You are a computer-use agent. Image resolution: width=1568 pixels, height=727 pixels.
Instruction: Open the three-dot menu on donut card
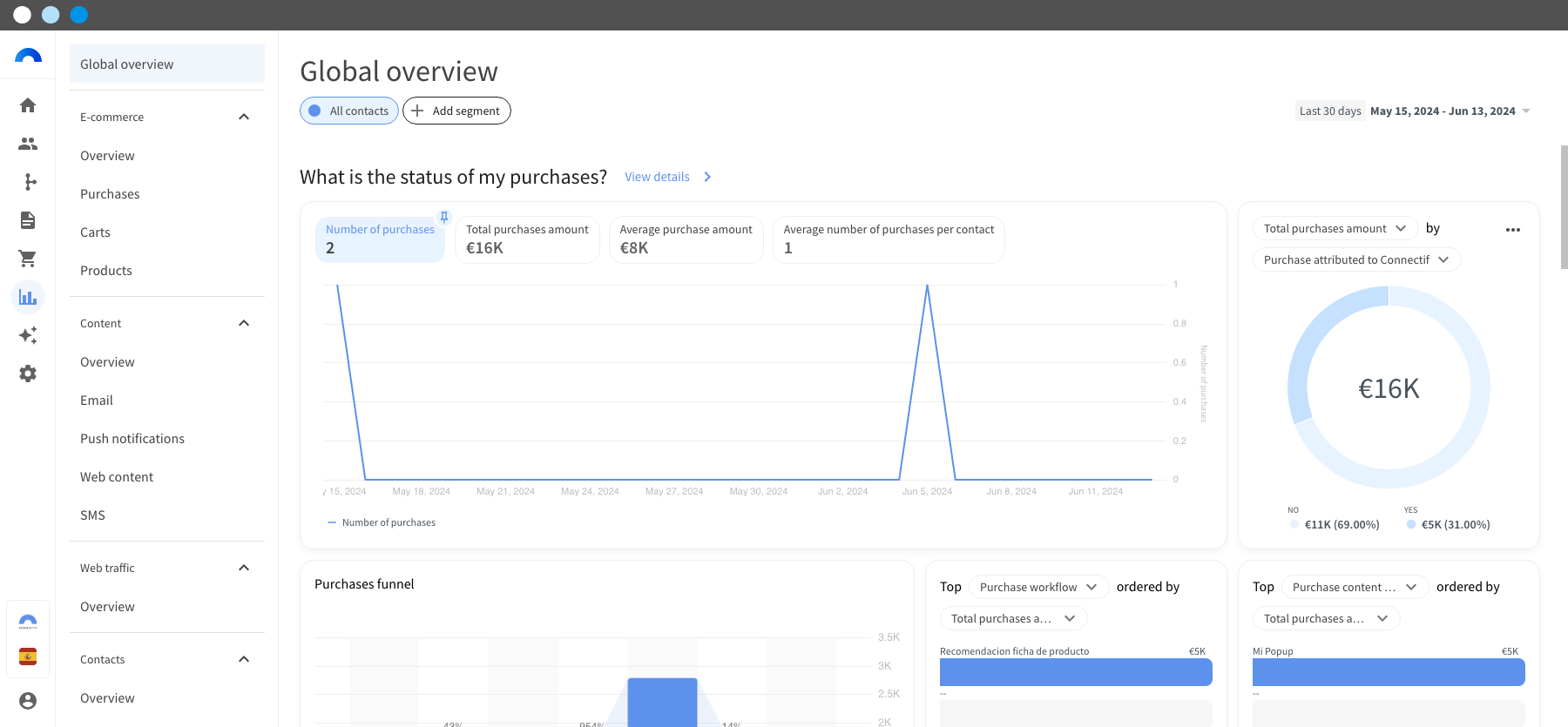pyautogui.click(x=1513, y=230)
